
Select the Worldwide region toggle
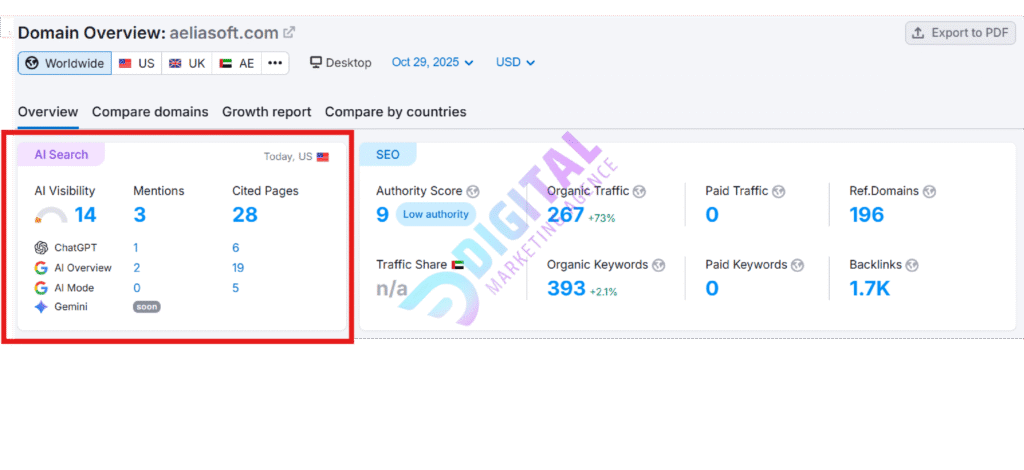click(x=65, y=63)
